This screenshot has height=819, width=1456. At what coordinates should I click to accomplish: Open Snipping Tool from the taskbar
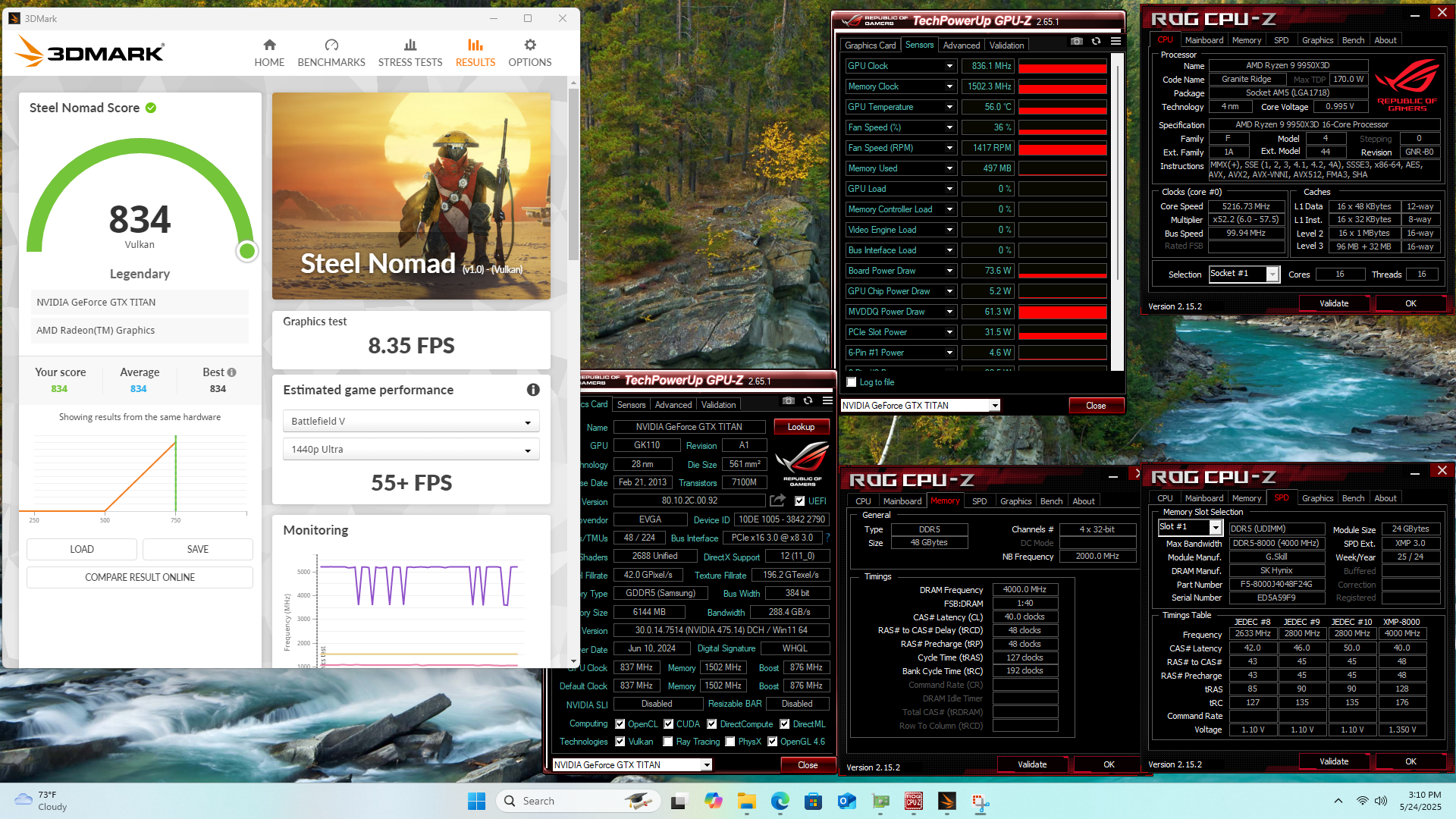(981, 802)
